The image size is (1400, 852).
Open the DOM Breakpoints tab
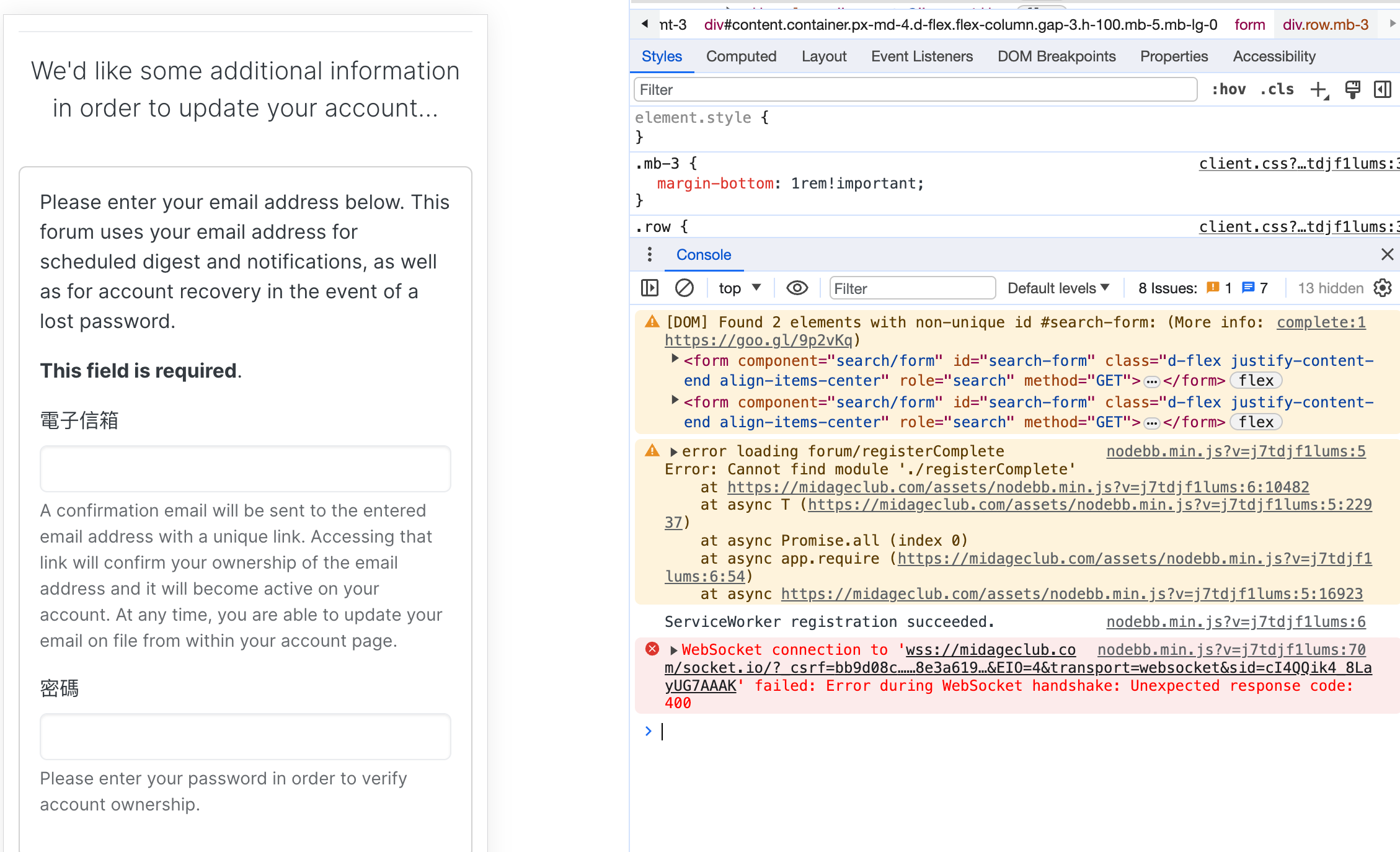point(1056,56)
